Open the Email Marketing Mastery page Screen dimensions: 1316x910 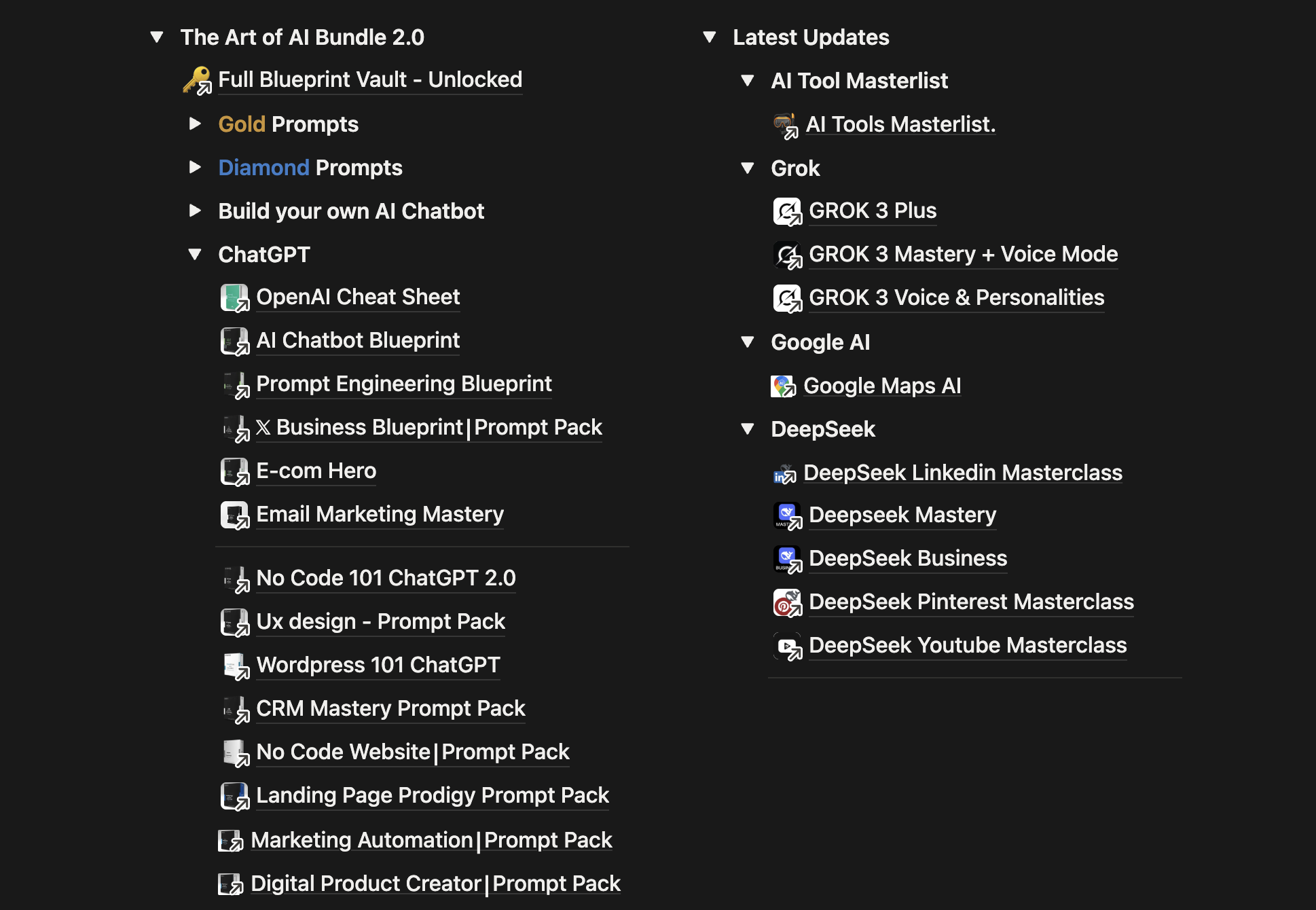(380, 514)
